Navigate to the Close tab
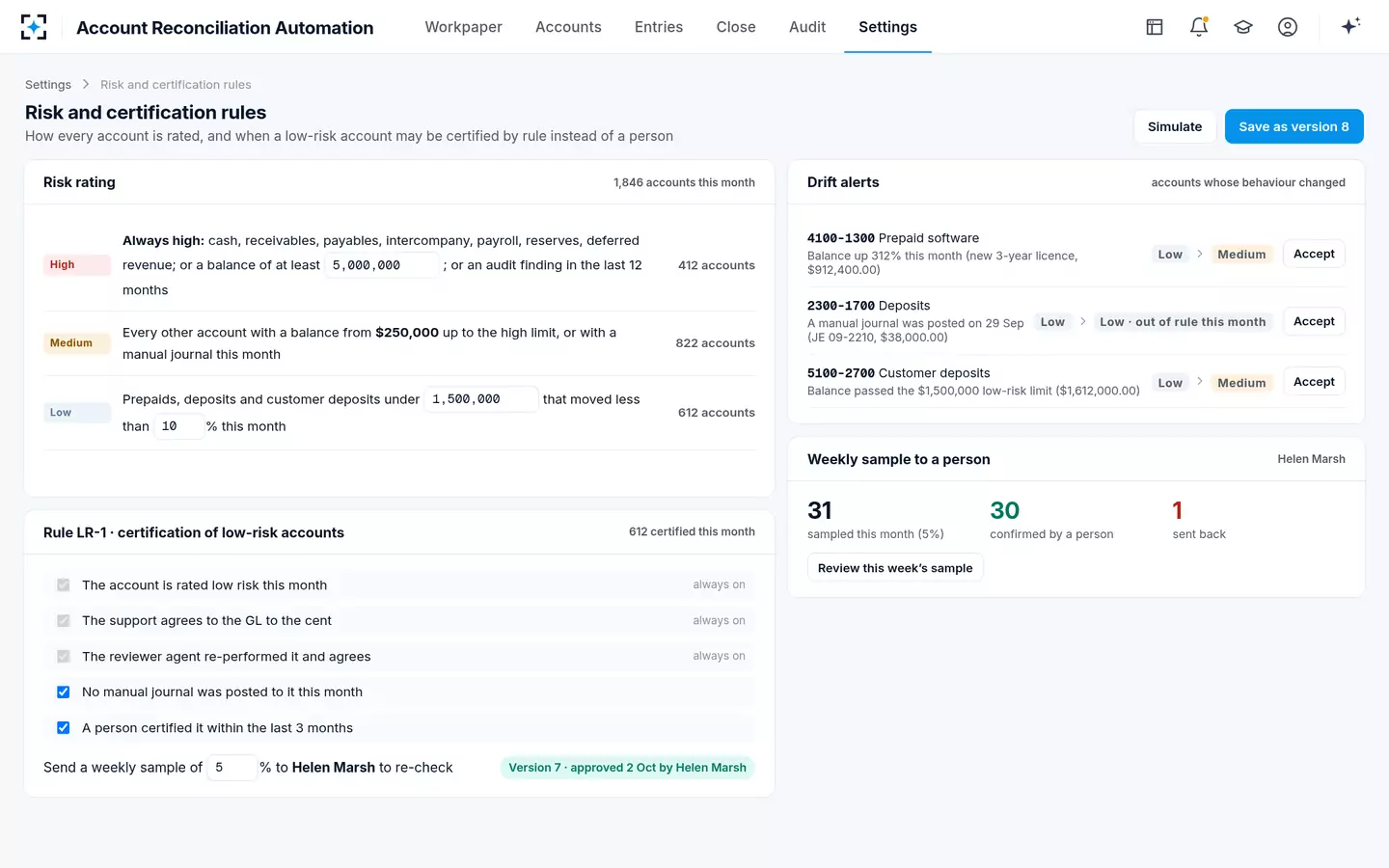 [736, 27]
